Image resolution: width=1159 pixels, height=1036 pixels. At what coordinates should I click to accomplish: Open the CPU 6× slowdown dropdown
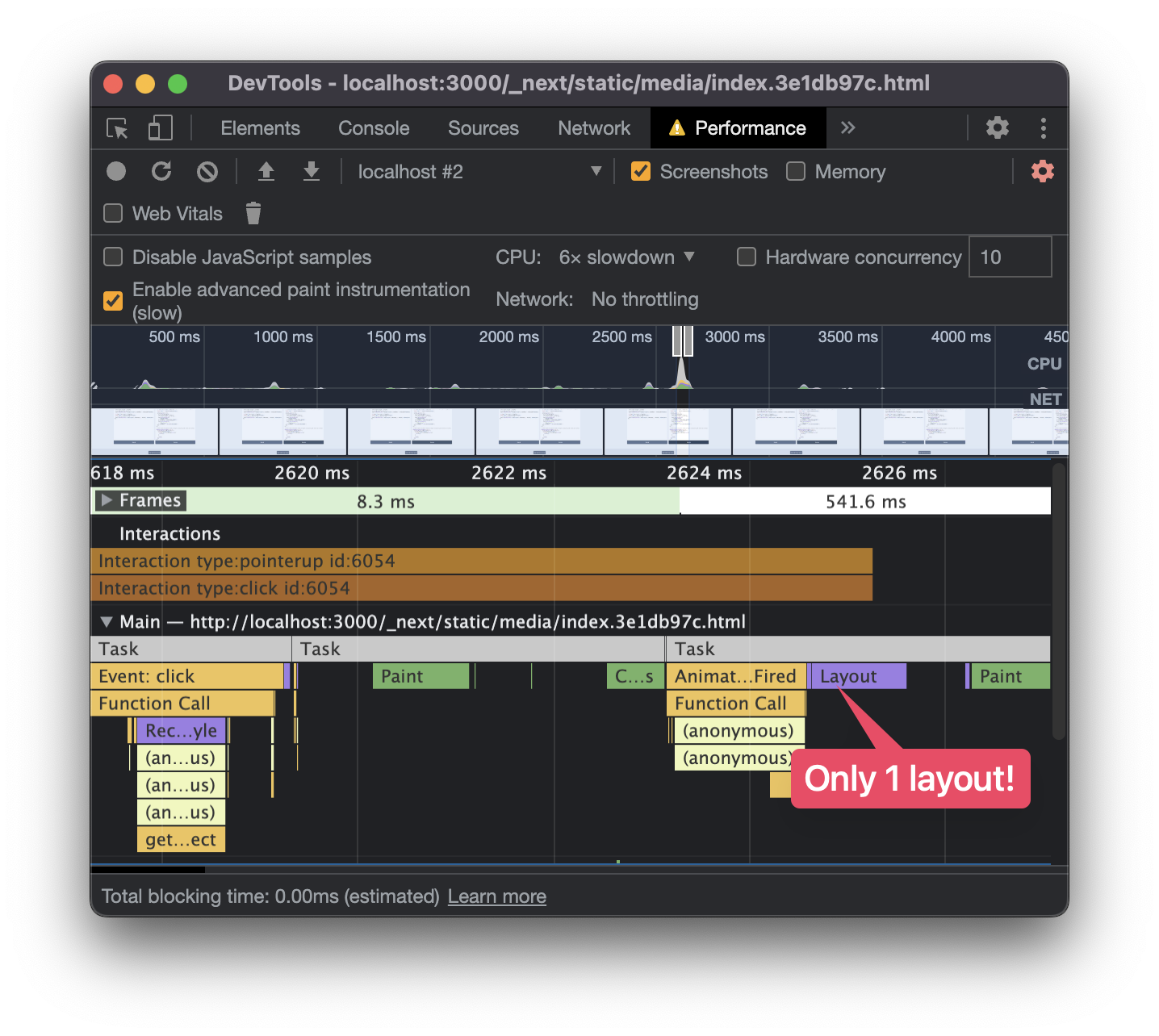tap(626, 257)
